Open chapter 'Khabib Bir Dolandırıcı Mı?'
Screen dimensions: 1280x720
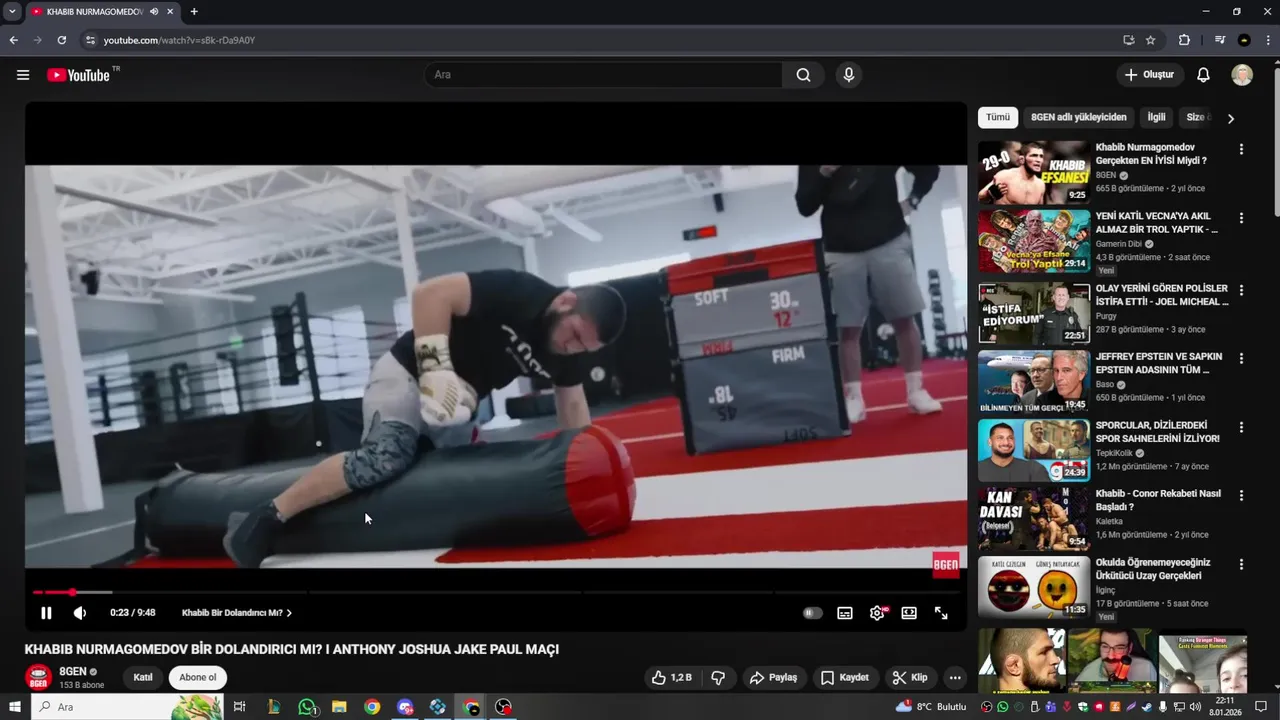coord(237,613)
